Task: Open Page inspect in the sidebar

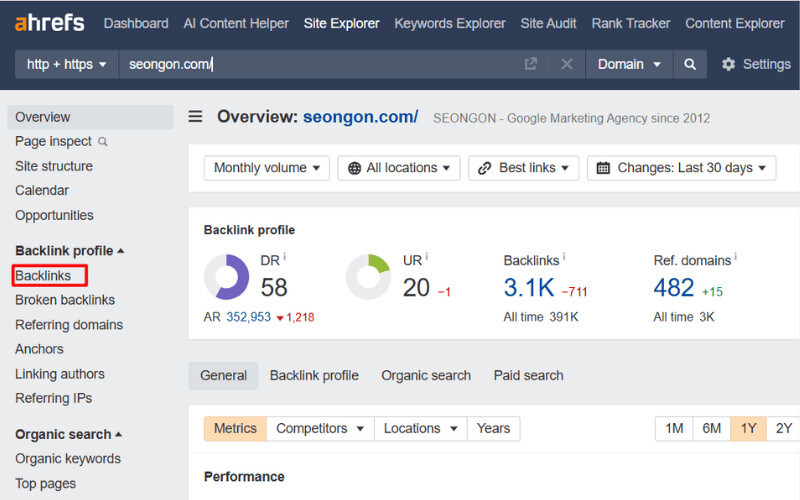Action: pos(53,141)
